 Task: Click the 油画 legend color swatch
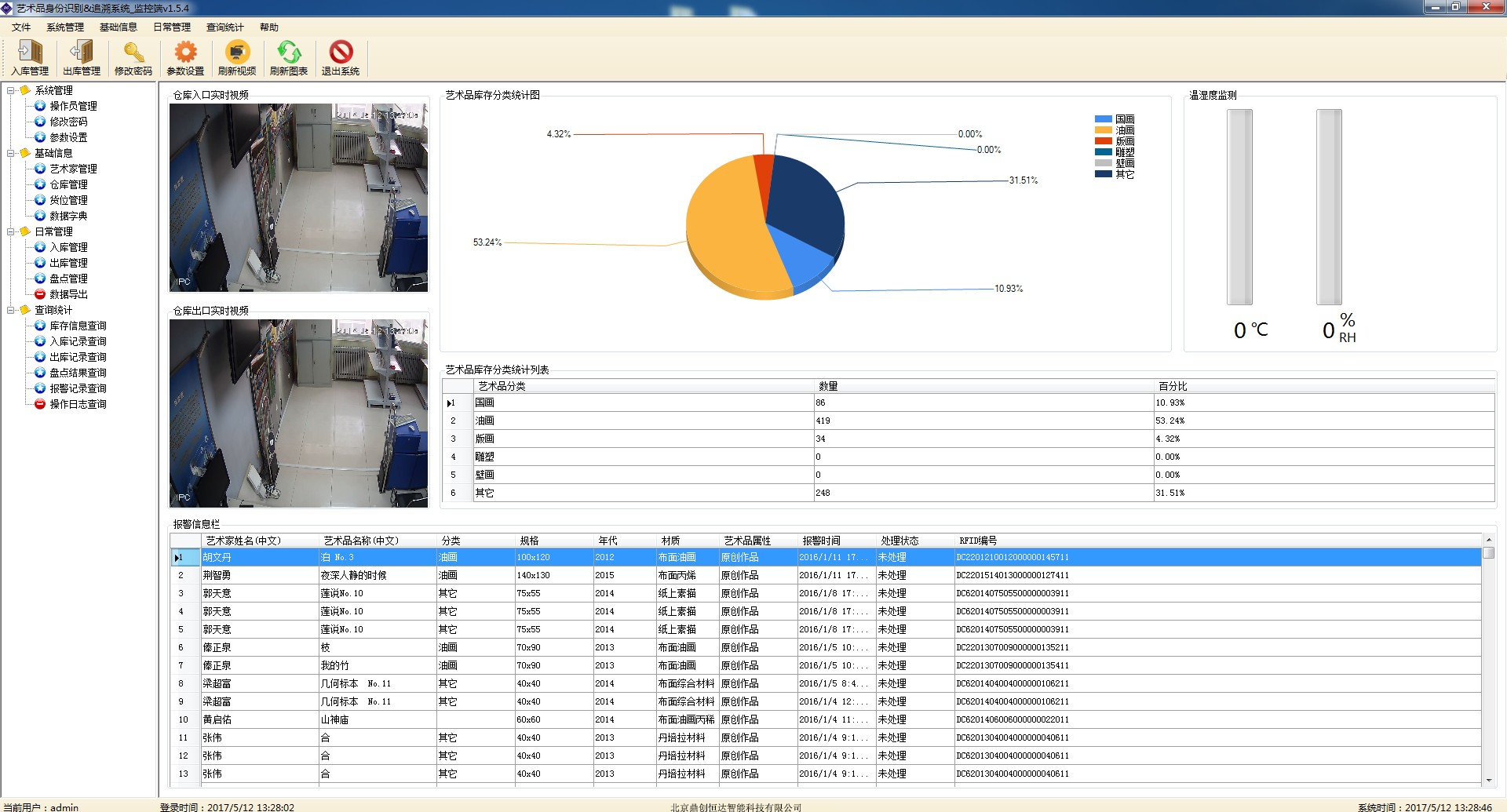tap(1103, 130)
